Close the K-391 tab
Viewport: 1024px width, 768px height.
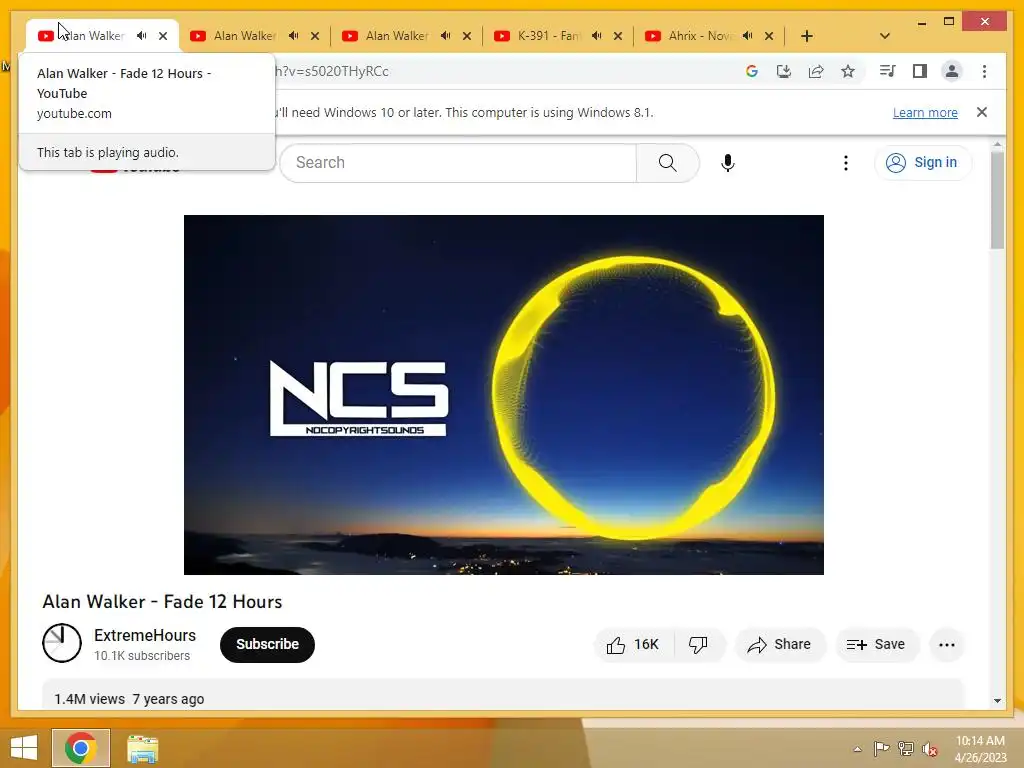point(618,36)
